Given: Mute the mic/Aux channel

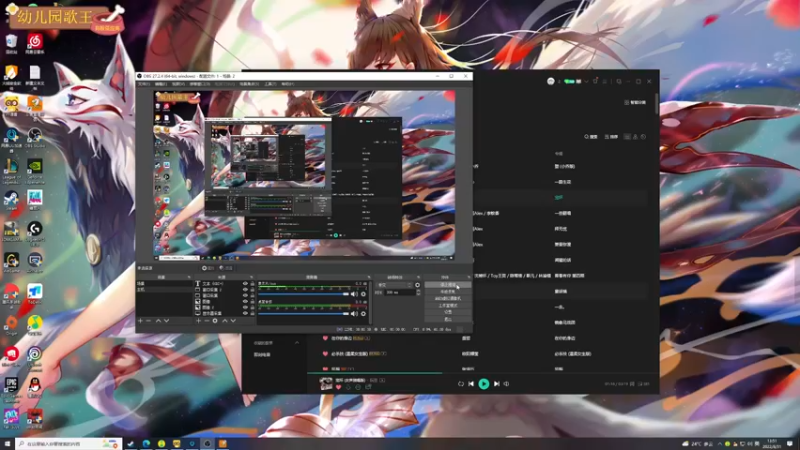Looking at the screenshot, I should (354, 294).
